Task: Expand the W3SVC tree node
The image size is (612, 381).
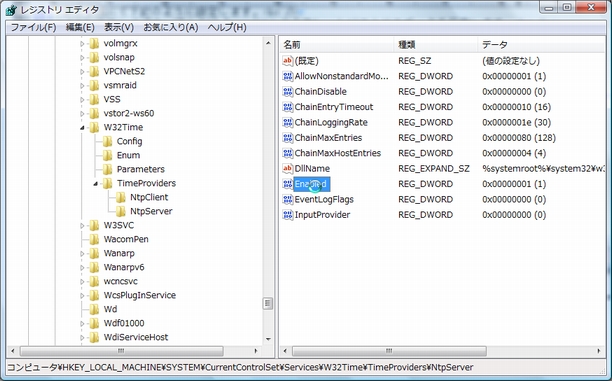Action: pos(82,226)
